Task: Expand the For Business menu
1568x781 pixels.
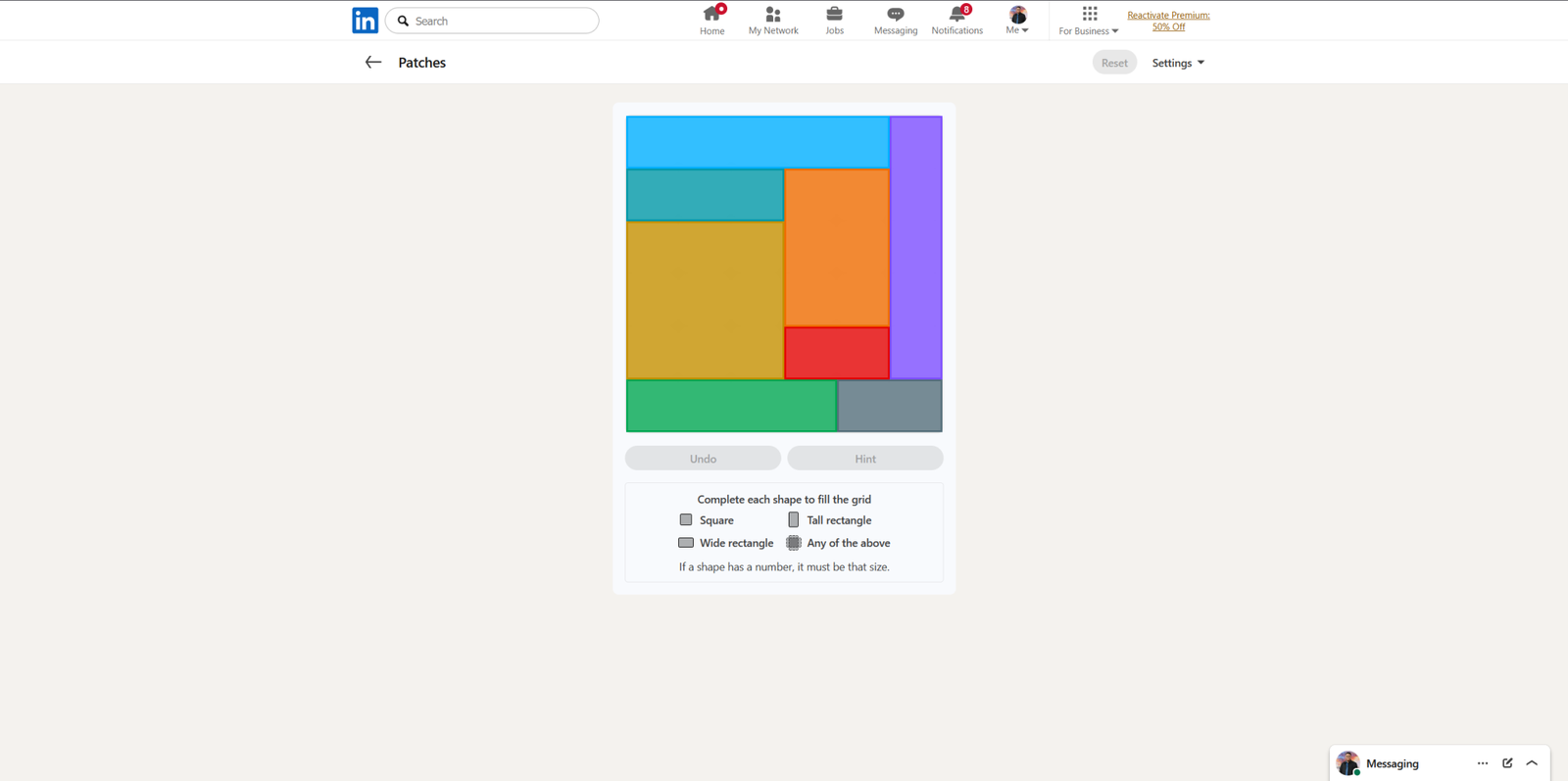Action: coord(1088,21)
